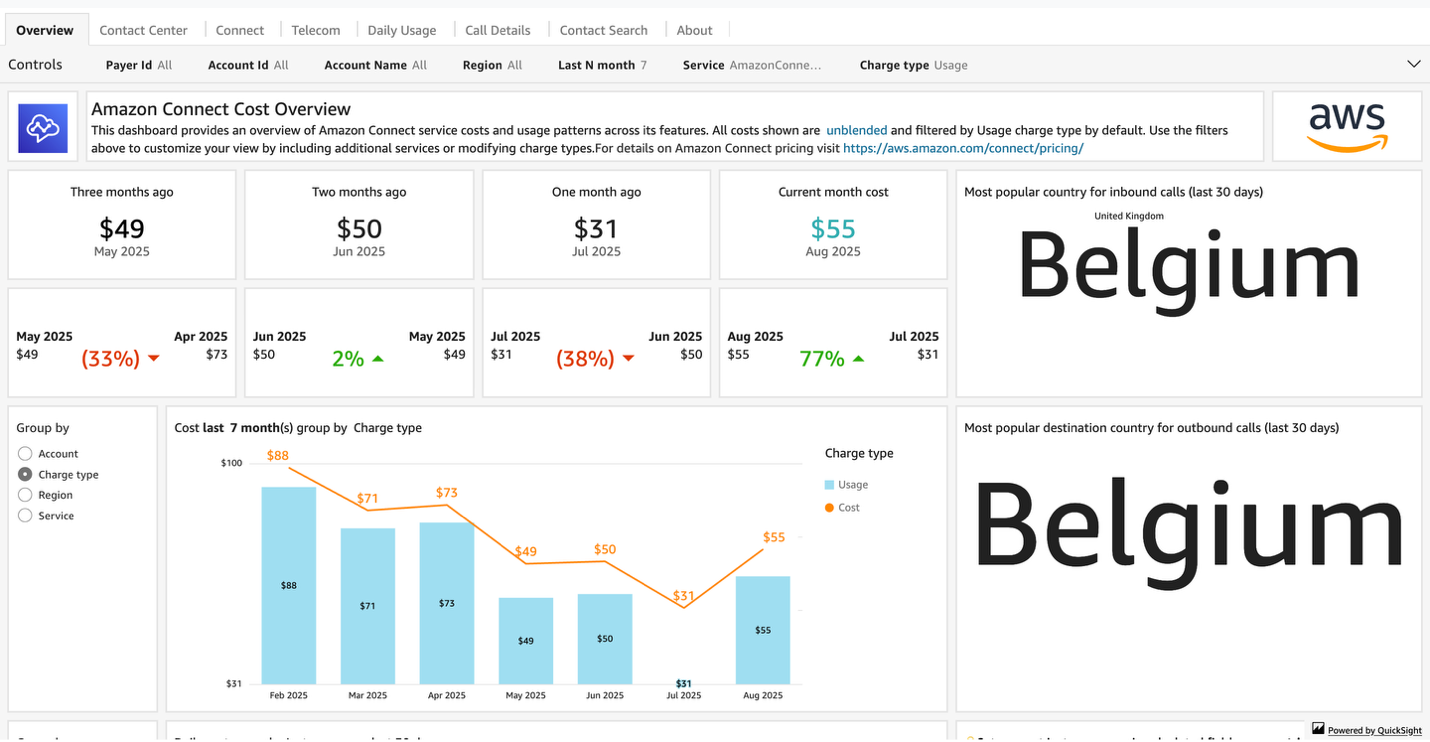Open the About tab
Viewport: 1430px width, 742px height.
(694, 30)
